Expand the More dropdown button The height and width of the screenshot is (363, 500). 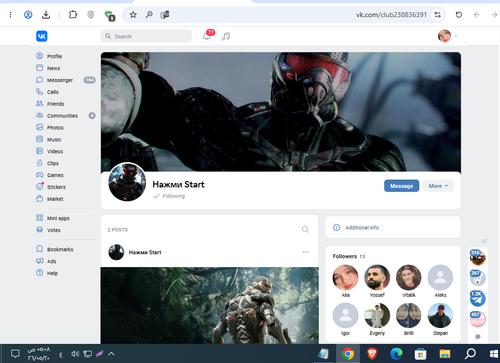(x=438, y=186)
